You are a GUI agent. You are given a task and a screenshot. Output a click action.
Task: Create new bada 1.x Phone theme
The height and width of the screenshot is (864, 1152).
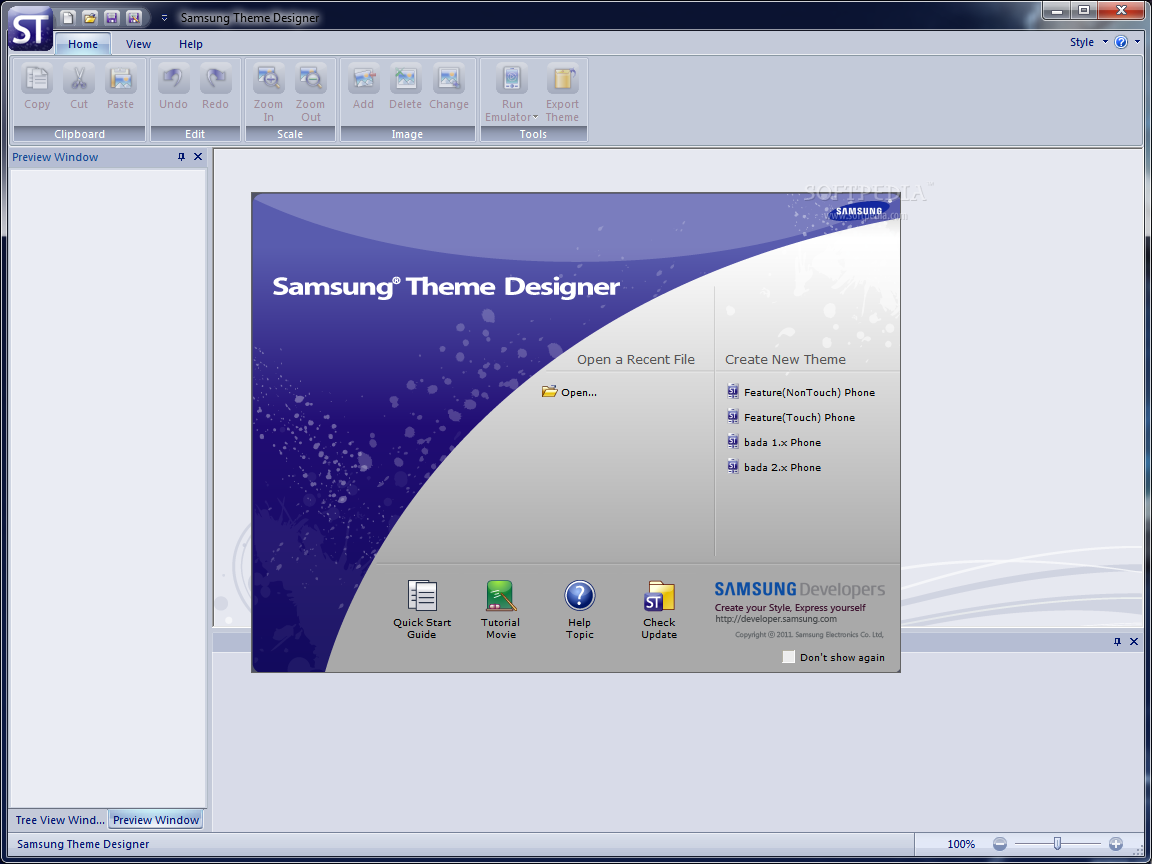point(774,442)
